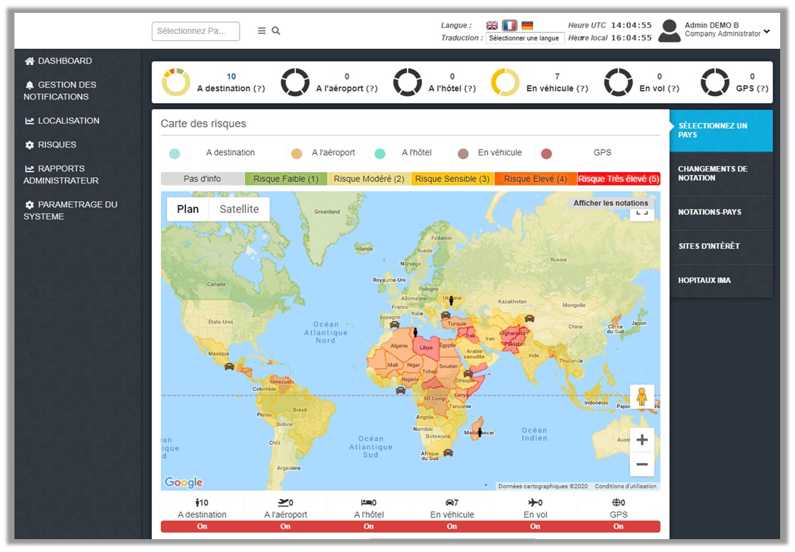Click the En véhicule donut chart
795x552 pixels.
pos(505,82)
